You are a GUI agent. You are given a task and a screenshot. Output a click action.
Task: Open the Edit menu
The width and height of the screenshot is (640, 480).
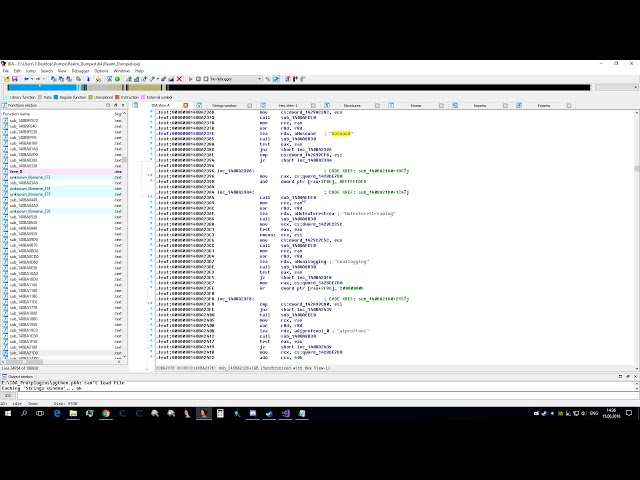17,71
